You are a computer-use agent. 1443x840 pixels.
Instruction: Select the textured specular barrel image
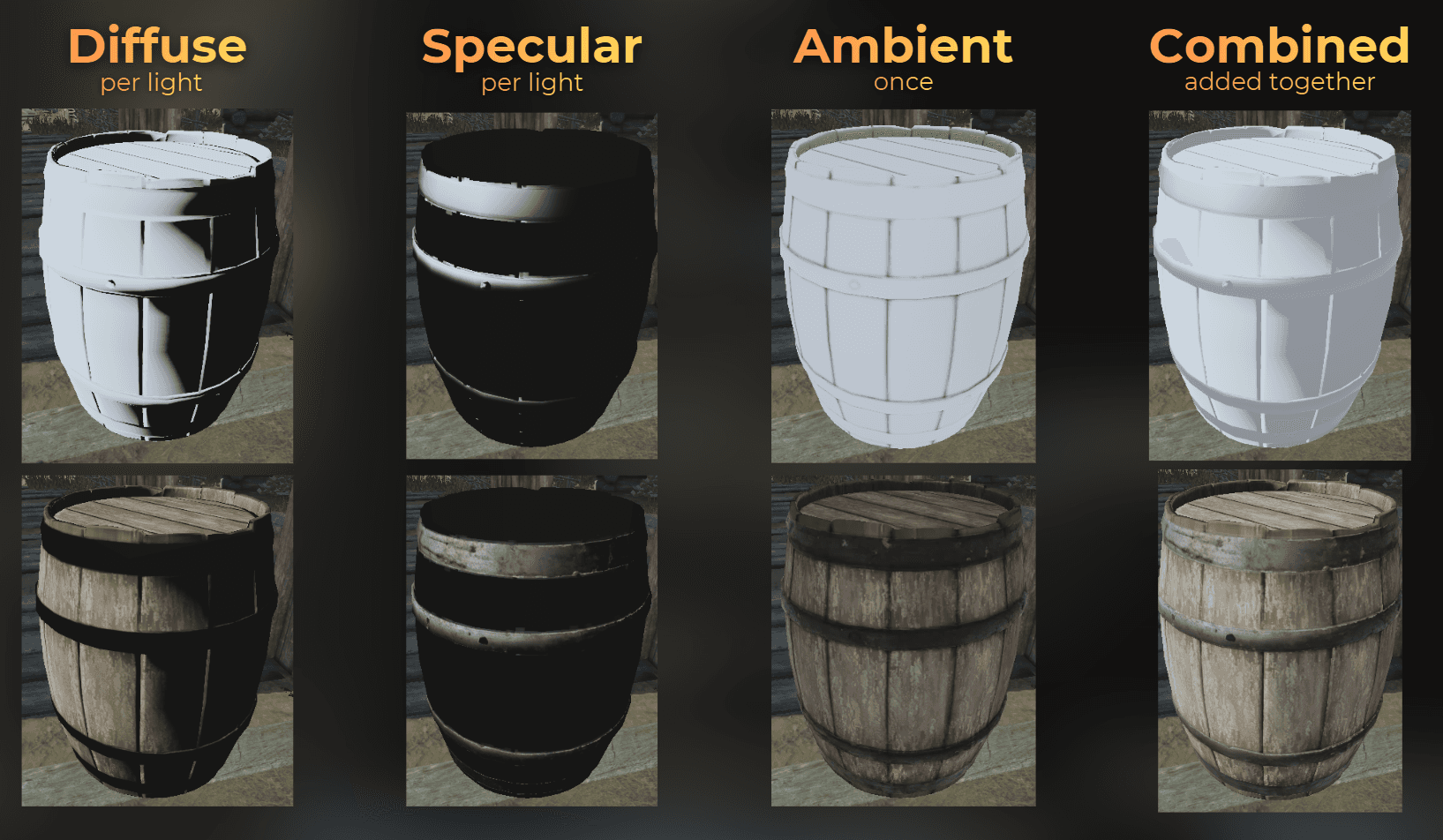[531, 641]
